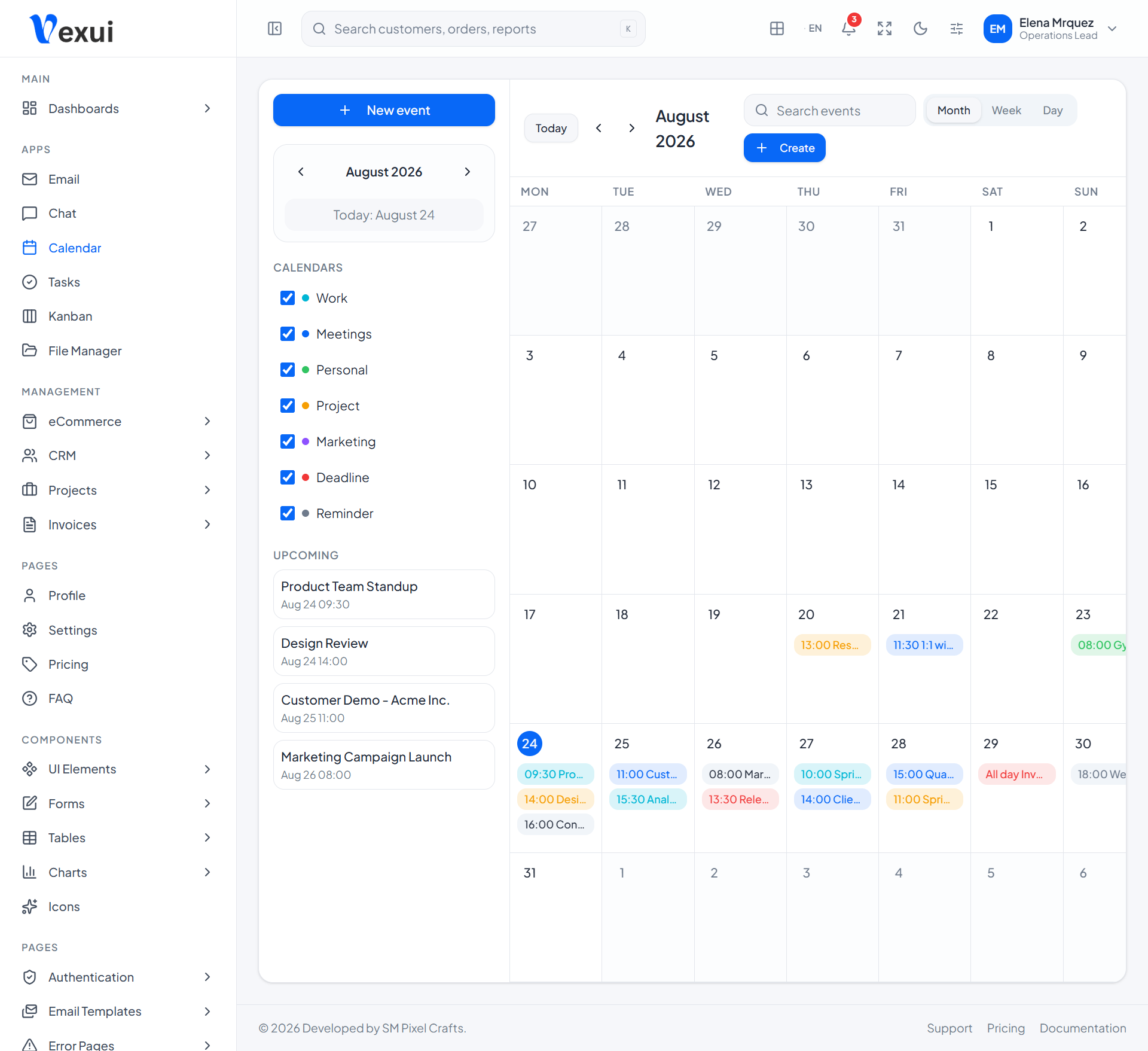Open language selector EN
Image resolution: width=1148 pixels, height=1051 pixels.
click(x=815, y=29)
